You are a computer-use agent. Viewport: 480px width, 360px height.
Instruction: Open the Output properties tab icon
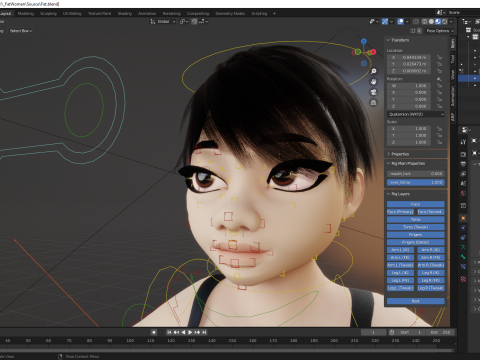(x=463, y=164)
